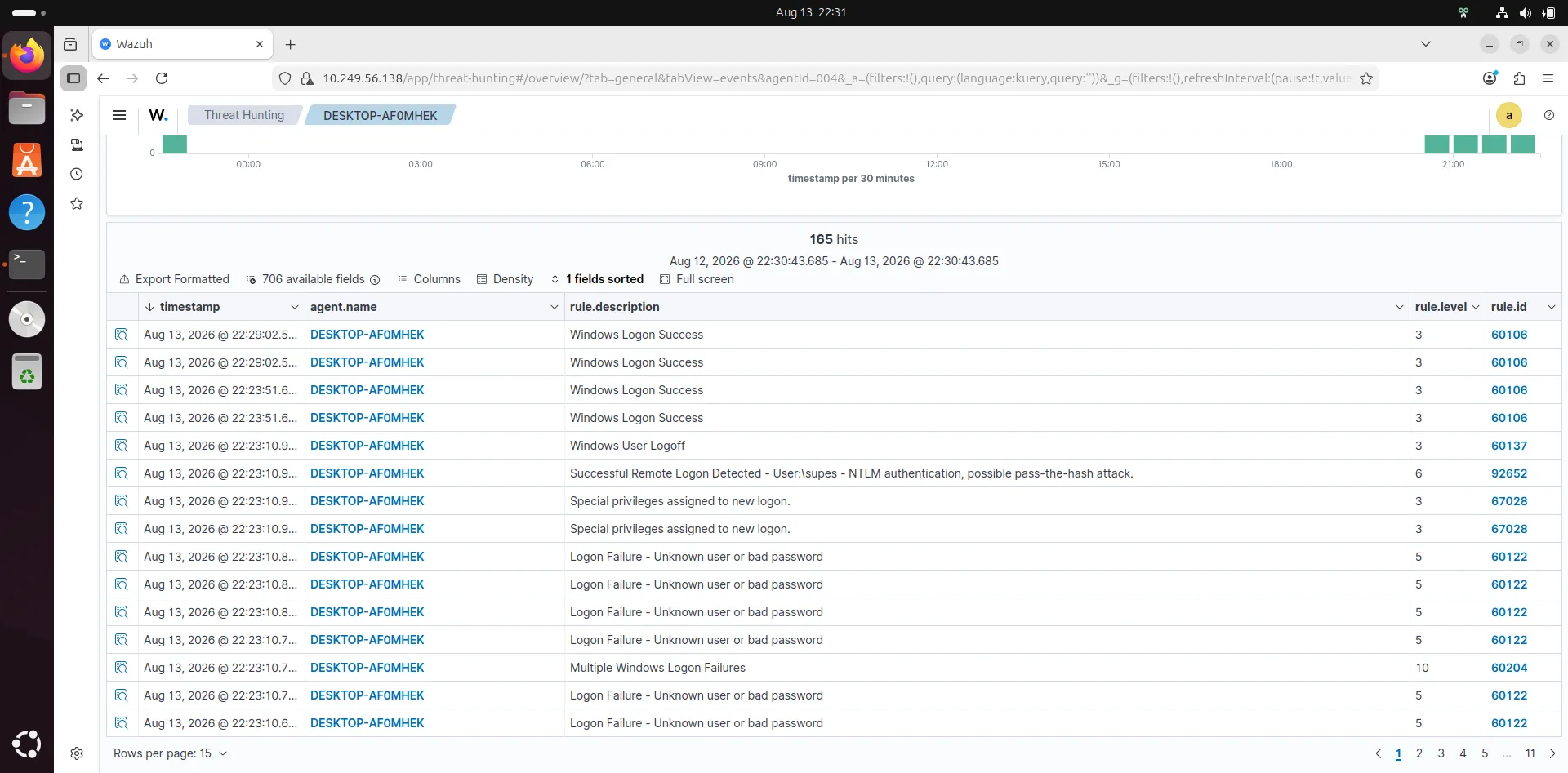
Task: Open the 1 fields sorted settings
Action: [597, 279]
